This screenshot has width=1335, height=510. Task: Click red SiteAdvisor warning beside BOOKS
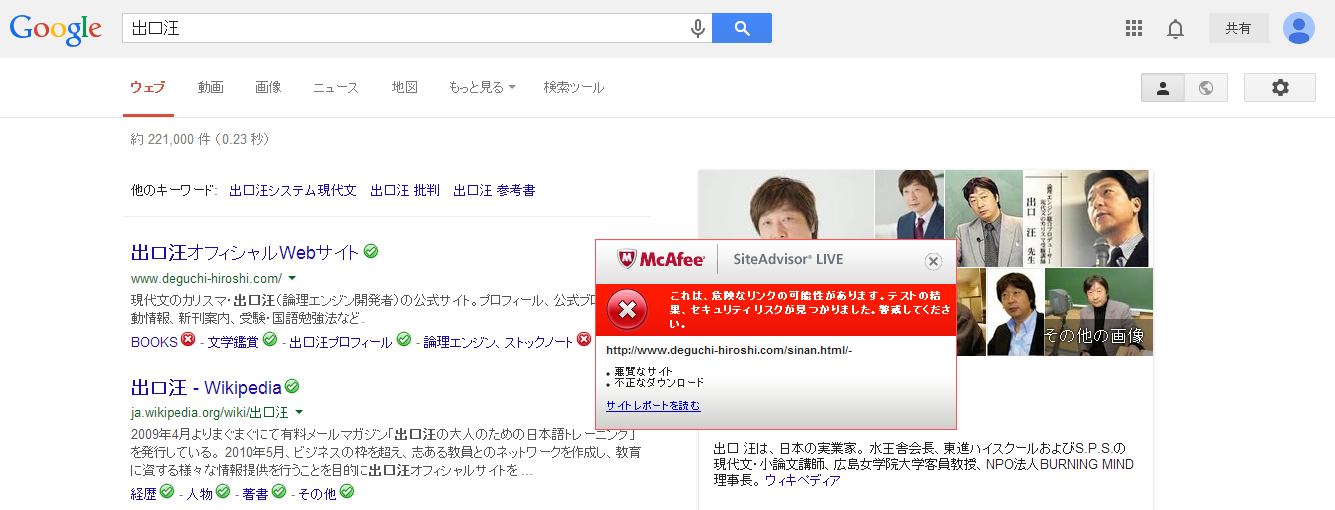click(x=188, y=341)
